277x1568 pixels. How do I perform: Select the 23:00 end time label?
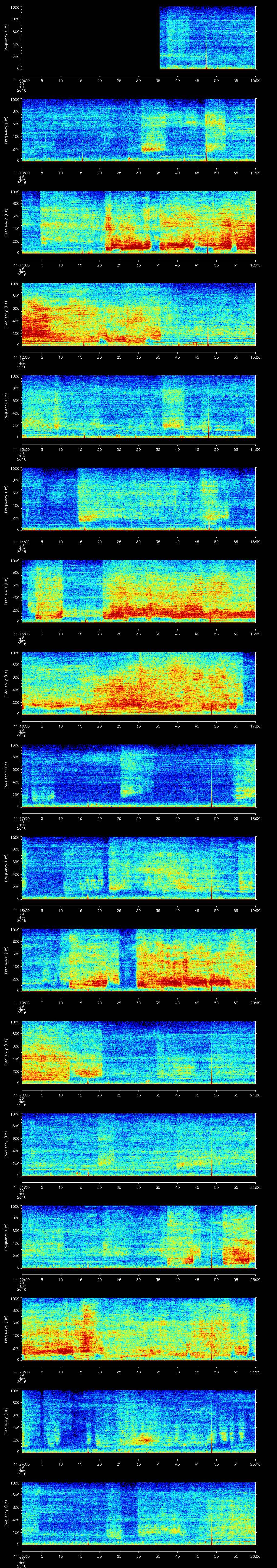click(255, 1279)
